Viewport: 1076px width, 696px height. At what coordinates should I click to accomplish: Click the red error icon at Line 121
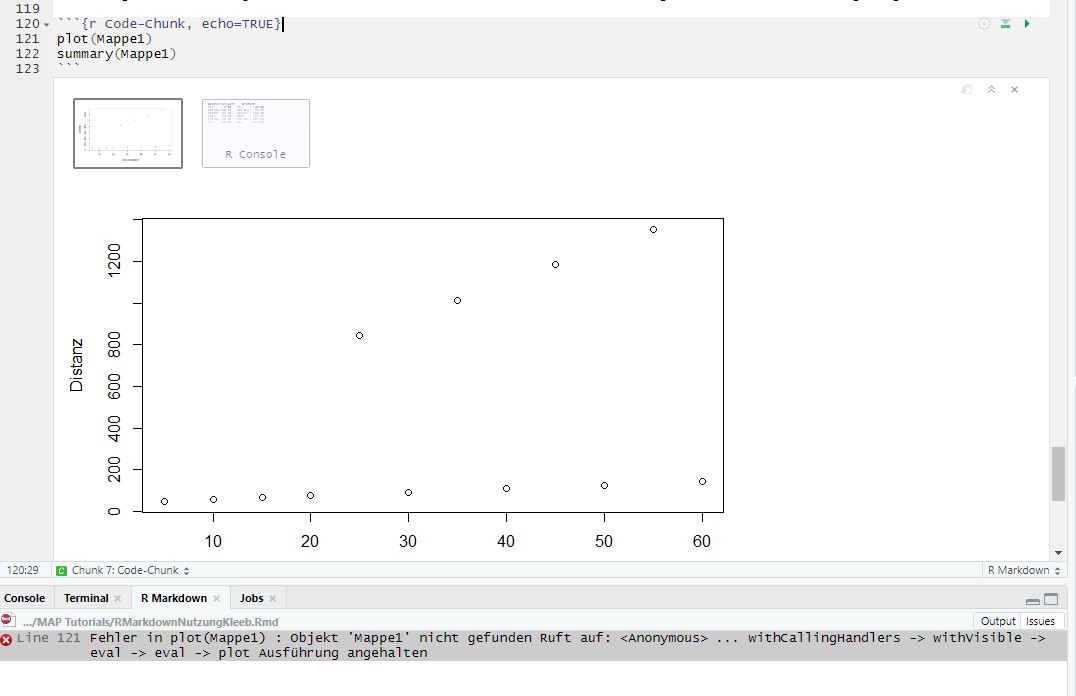[x=7, y=639]
